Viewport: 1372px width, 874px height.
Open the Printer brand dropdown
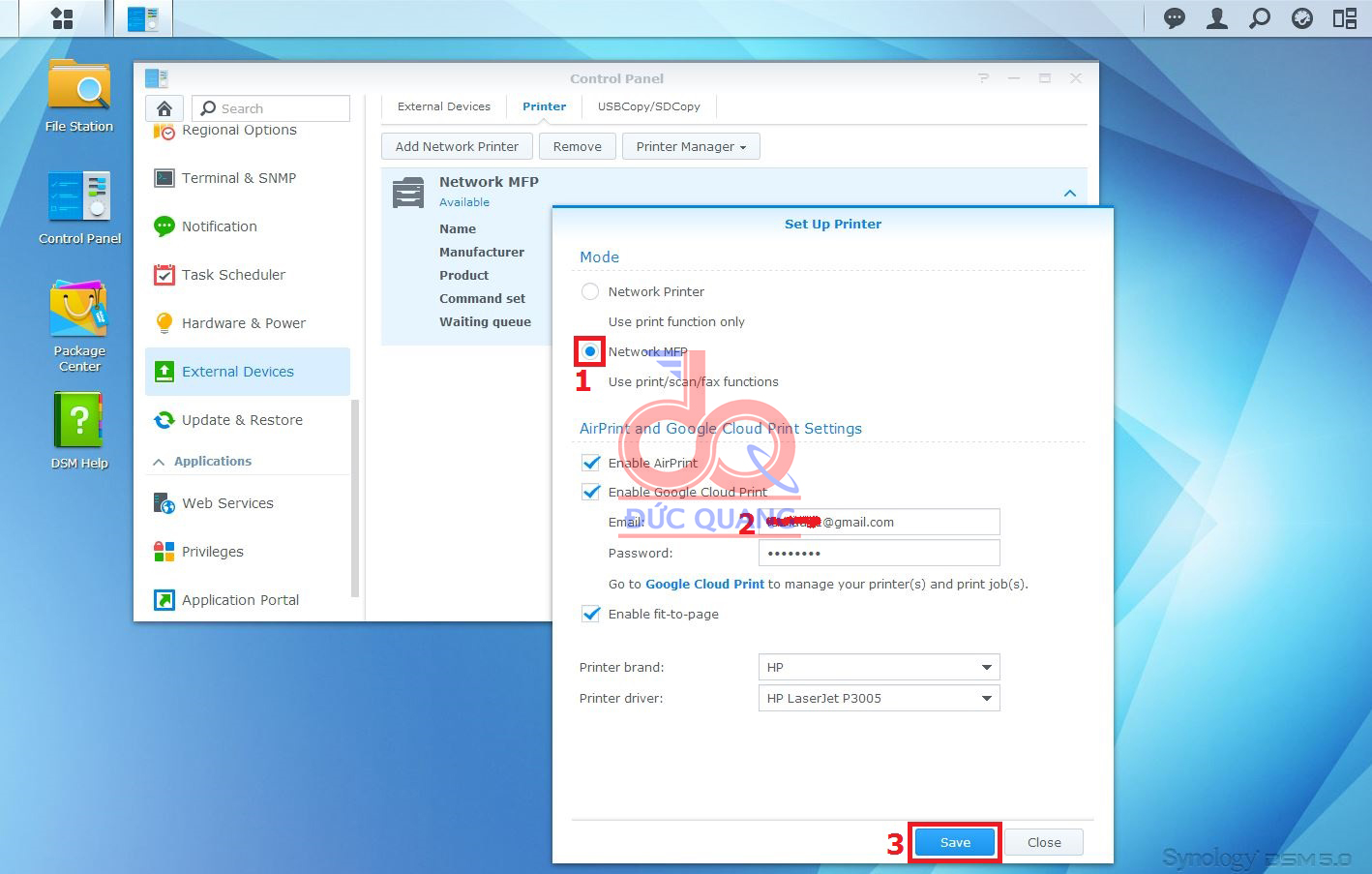coord(879,667)
